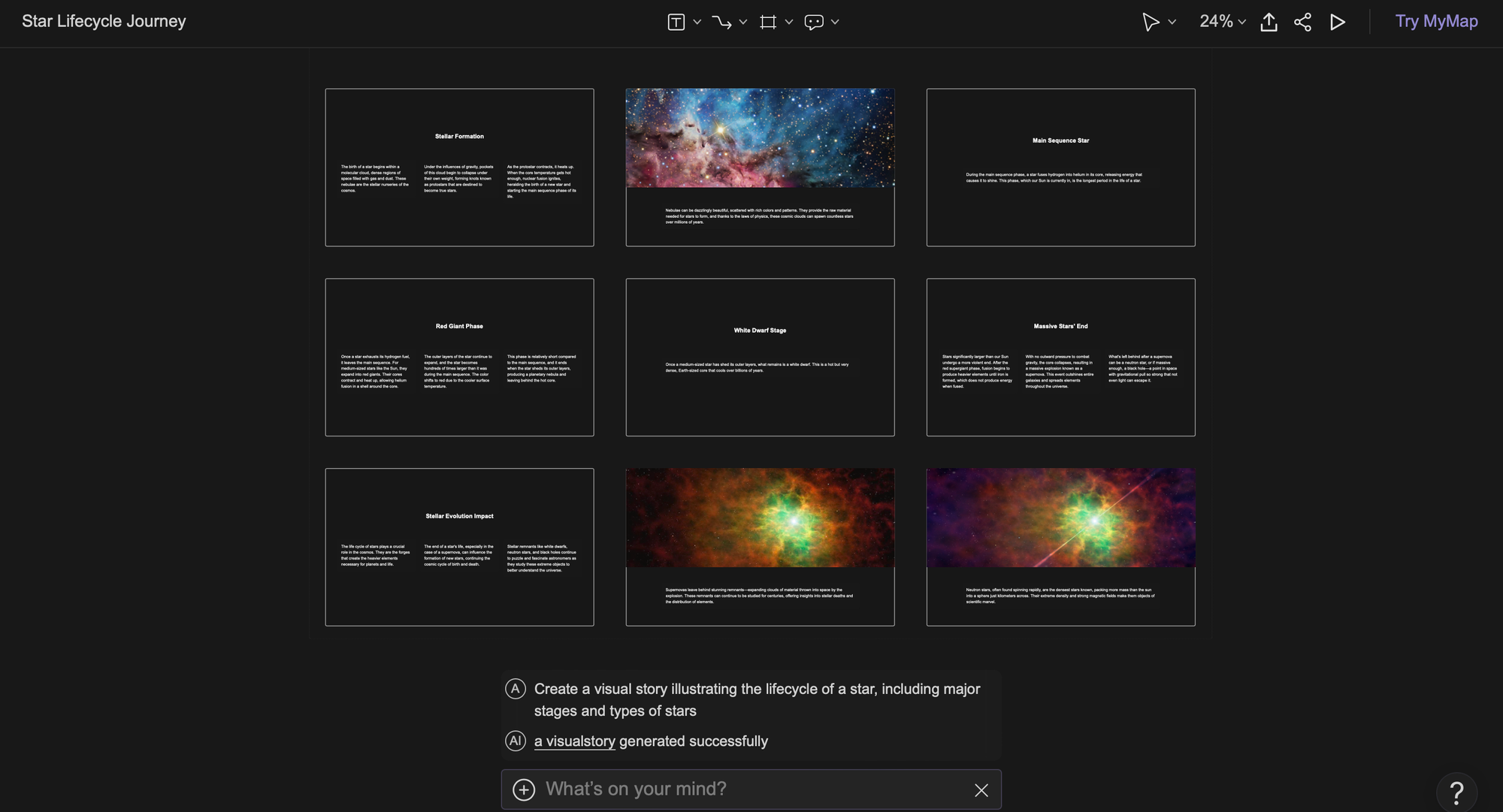Expand the cursor mode dropdown arrow

[x=1172, y=22]
